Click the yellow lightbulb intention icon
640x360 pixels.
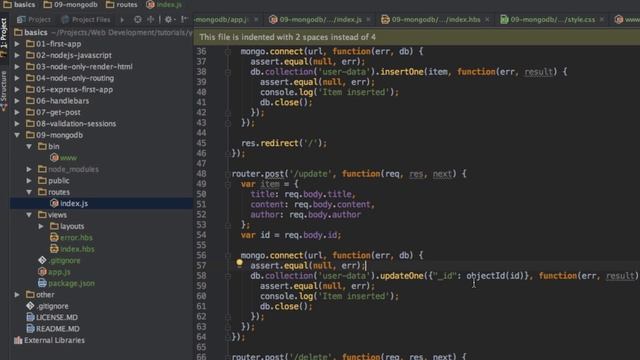tap(240, 263)
